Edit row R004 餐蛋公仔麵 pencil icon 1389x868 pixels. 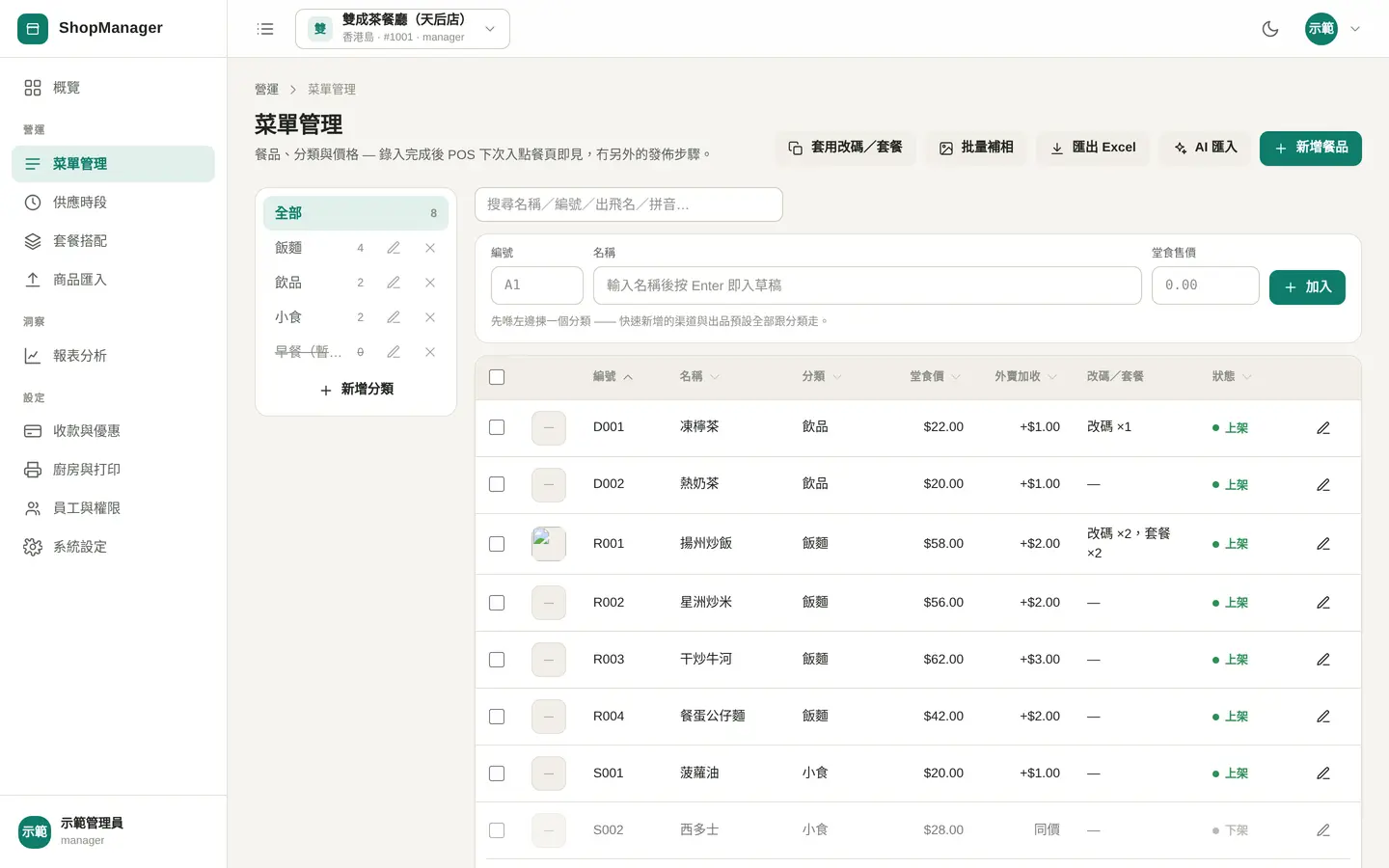(x=1323, y=717)
